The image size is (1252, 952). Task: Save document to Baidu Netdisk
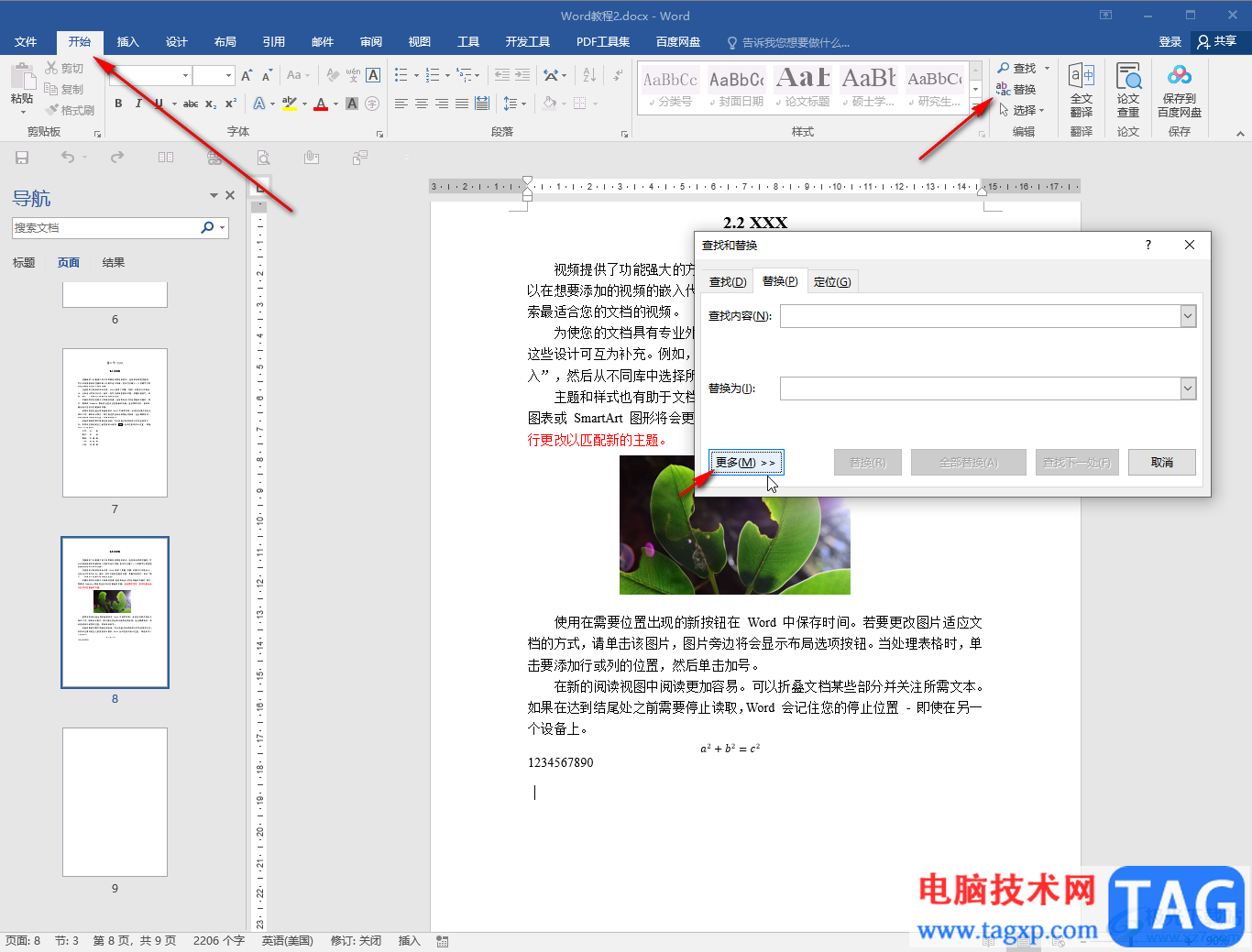(x=1180, y=91)
